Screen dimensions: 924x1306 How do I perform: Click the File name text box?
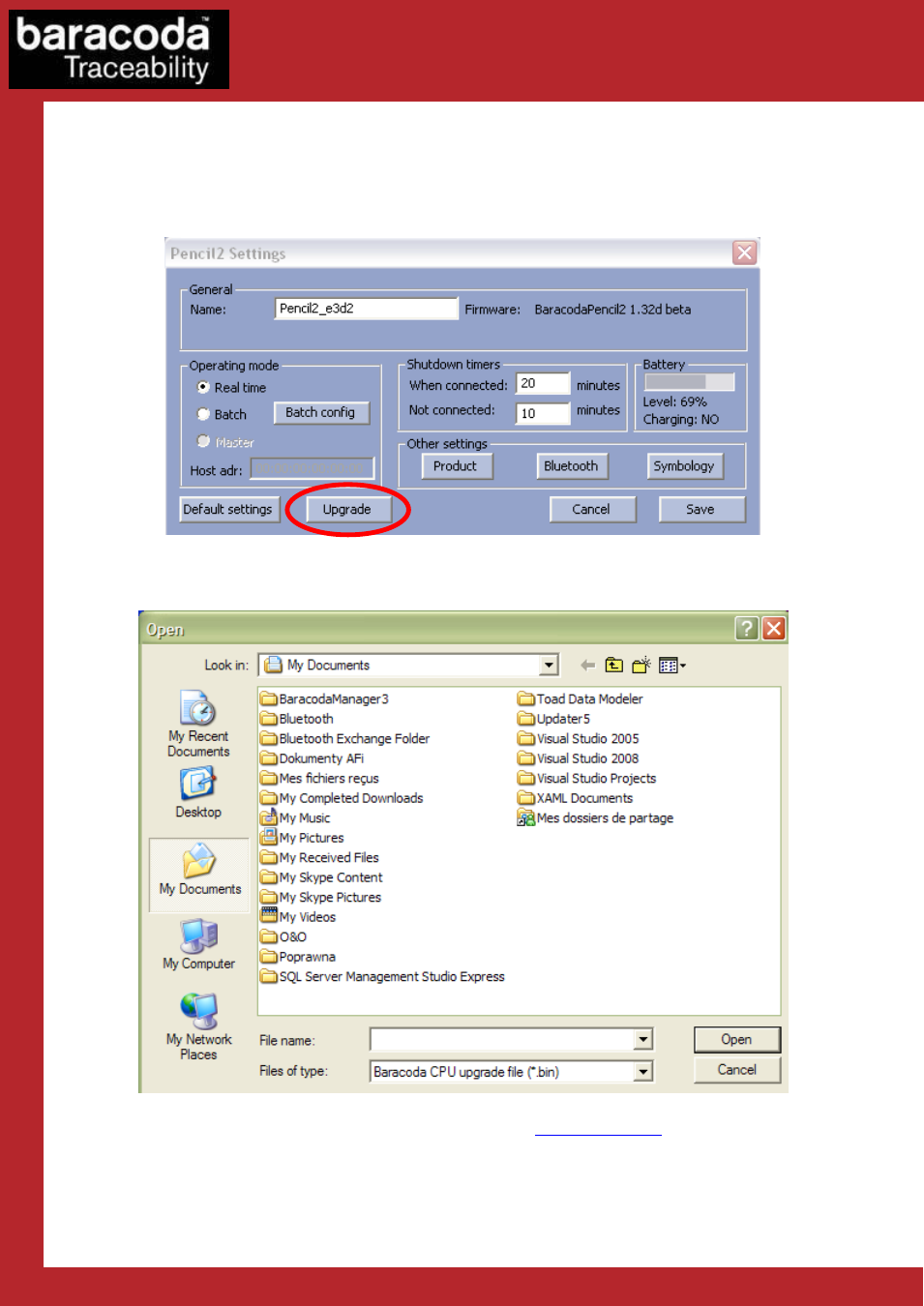(502, 1040)
